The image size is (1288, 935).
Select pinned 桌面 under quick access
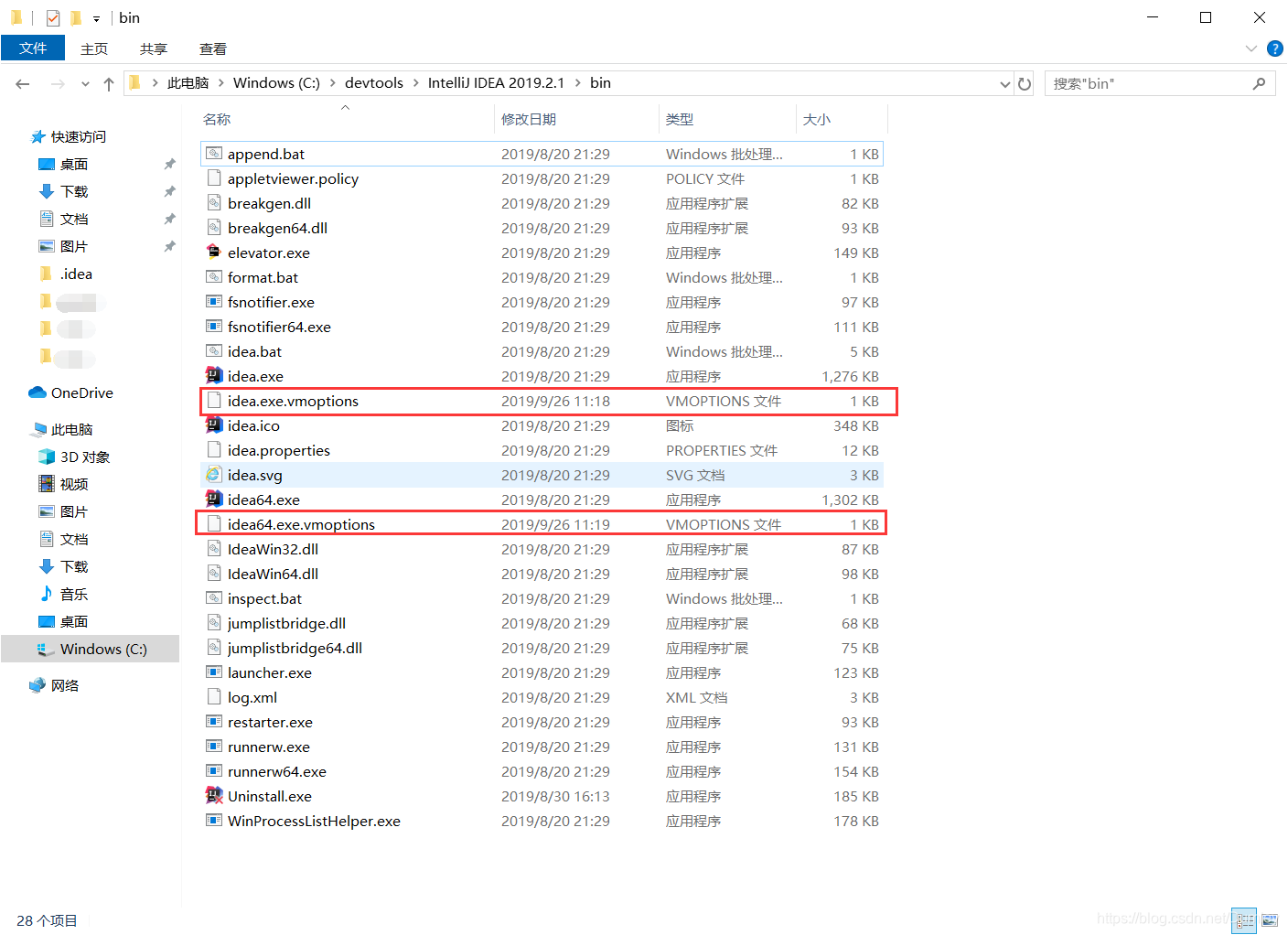click(74, 165)
